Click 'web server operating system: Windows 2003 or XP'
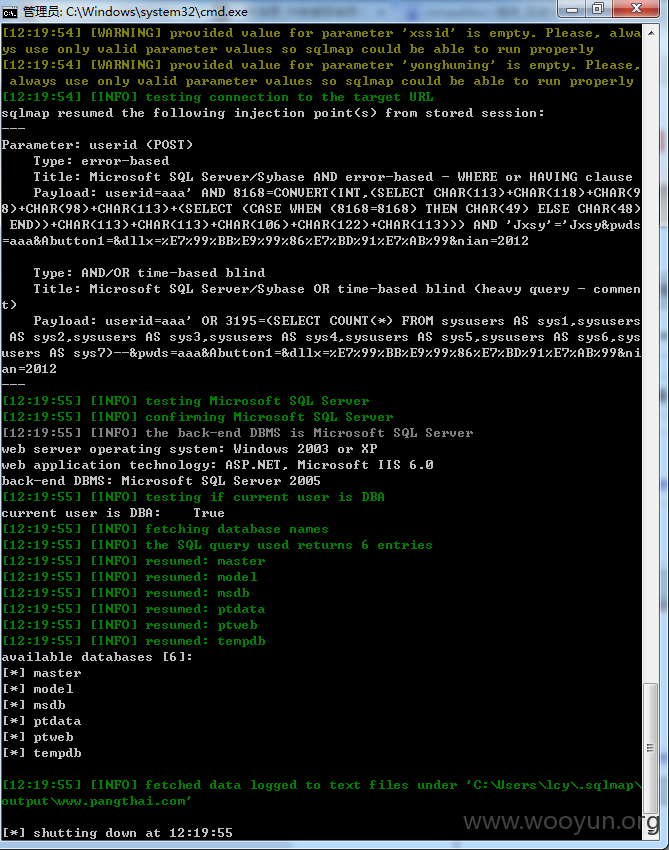 [x=189, y=449]
